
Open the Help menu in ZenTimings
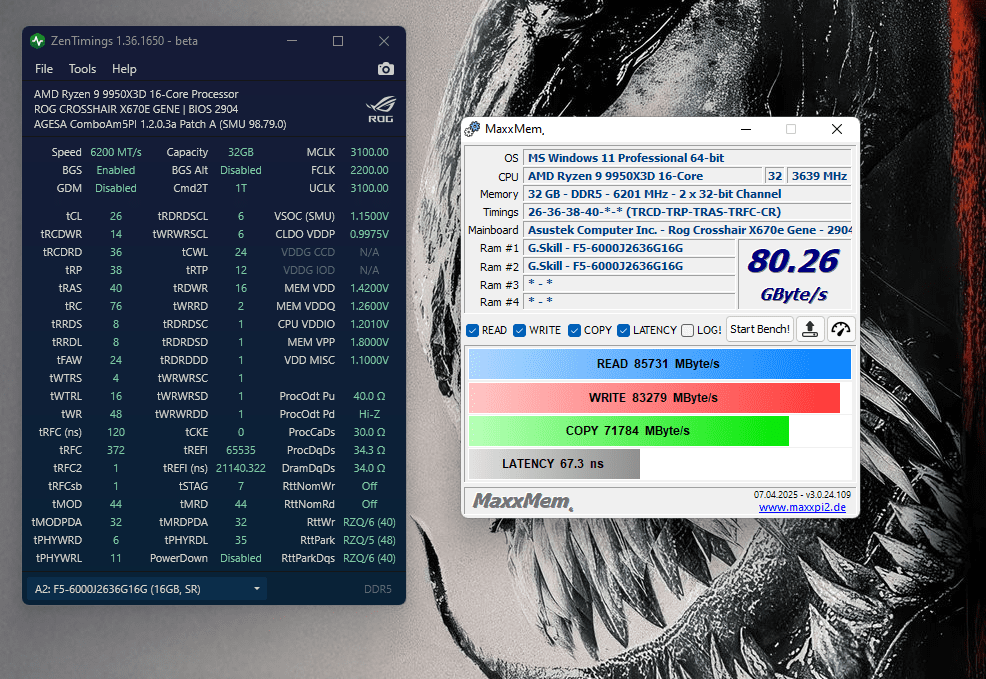click(x=124, y=69)
